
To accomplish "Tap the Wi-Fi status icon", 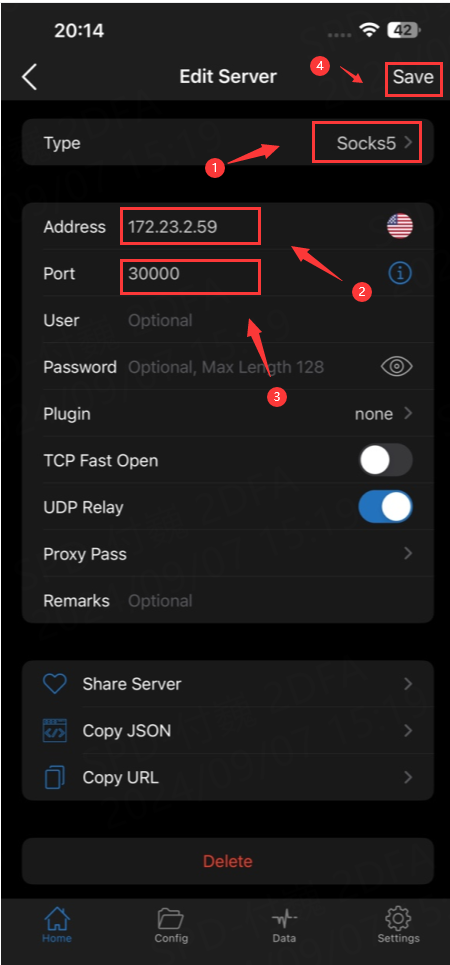I will pos(369,30).
